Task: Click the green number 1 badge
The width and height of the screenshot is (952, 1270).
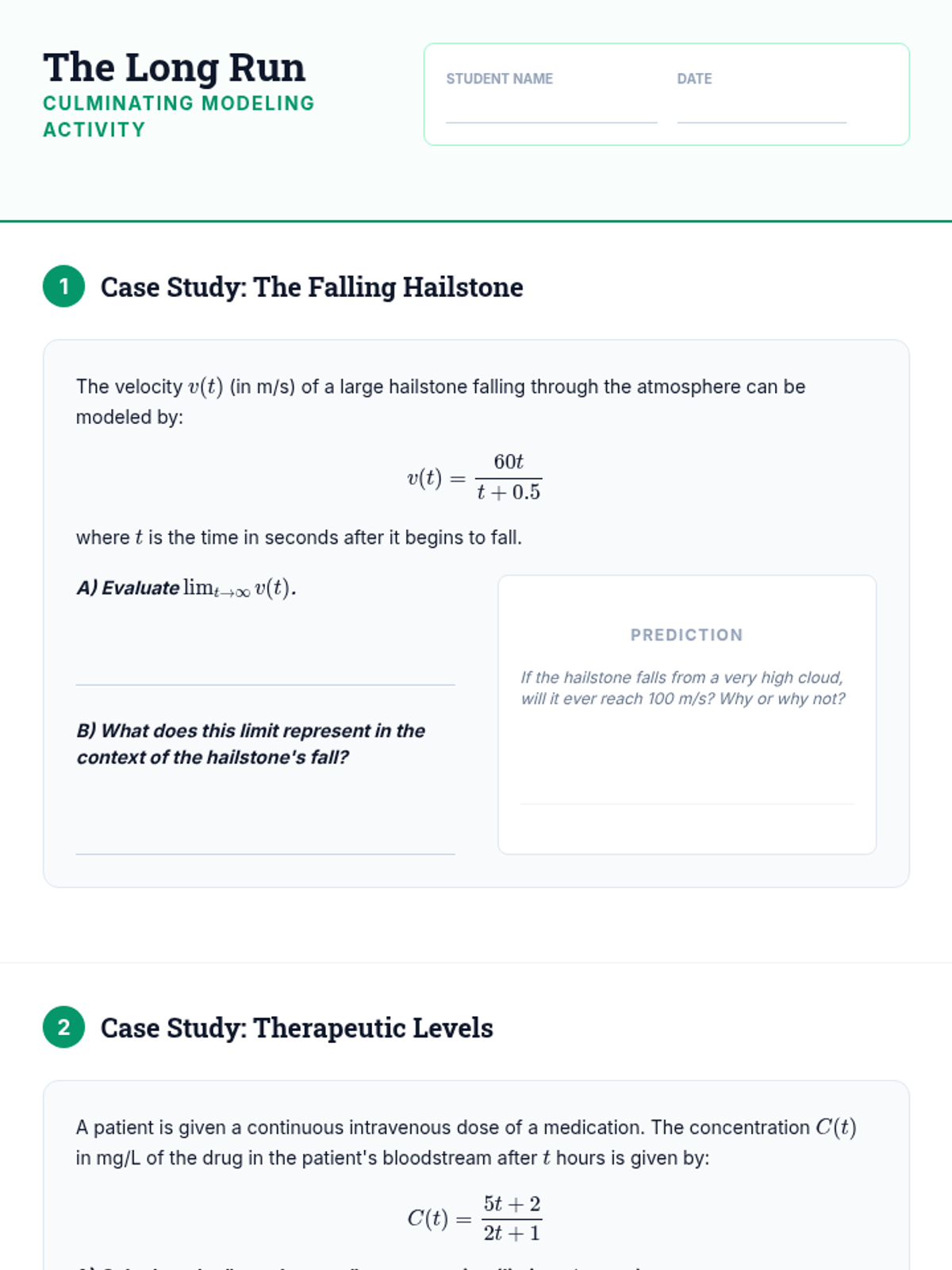Action: tap(63, 287)
